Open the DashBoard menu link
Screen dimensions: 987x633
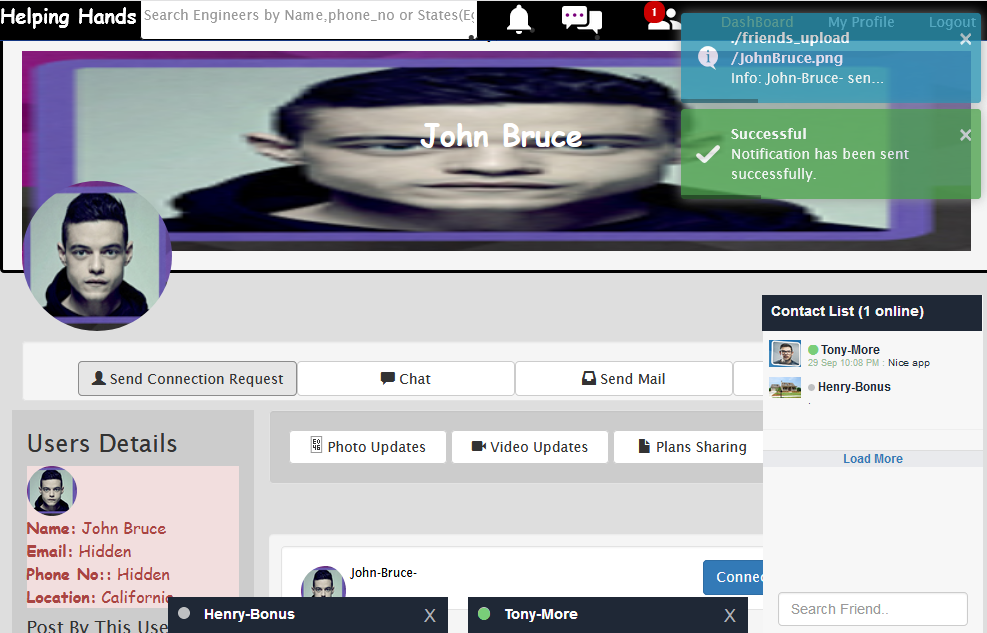tap(757, 22)
